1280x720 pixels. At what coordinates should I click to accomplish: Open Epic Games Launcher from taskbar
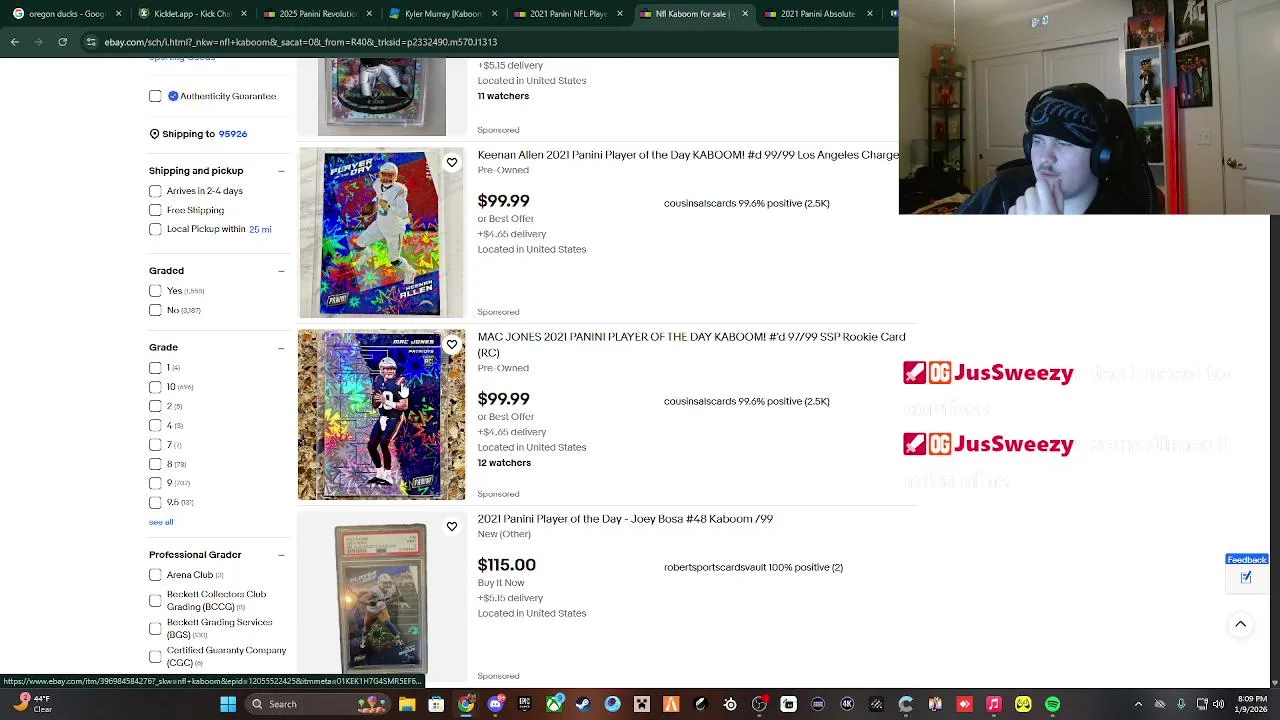(525, 704)
